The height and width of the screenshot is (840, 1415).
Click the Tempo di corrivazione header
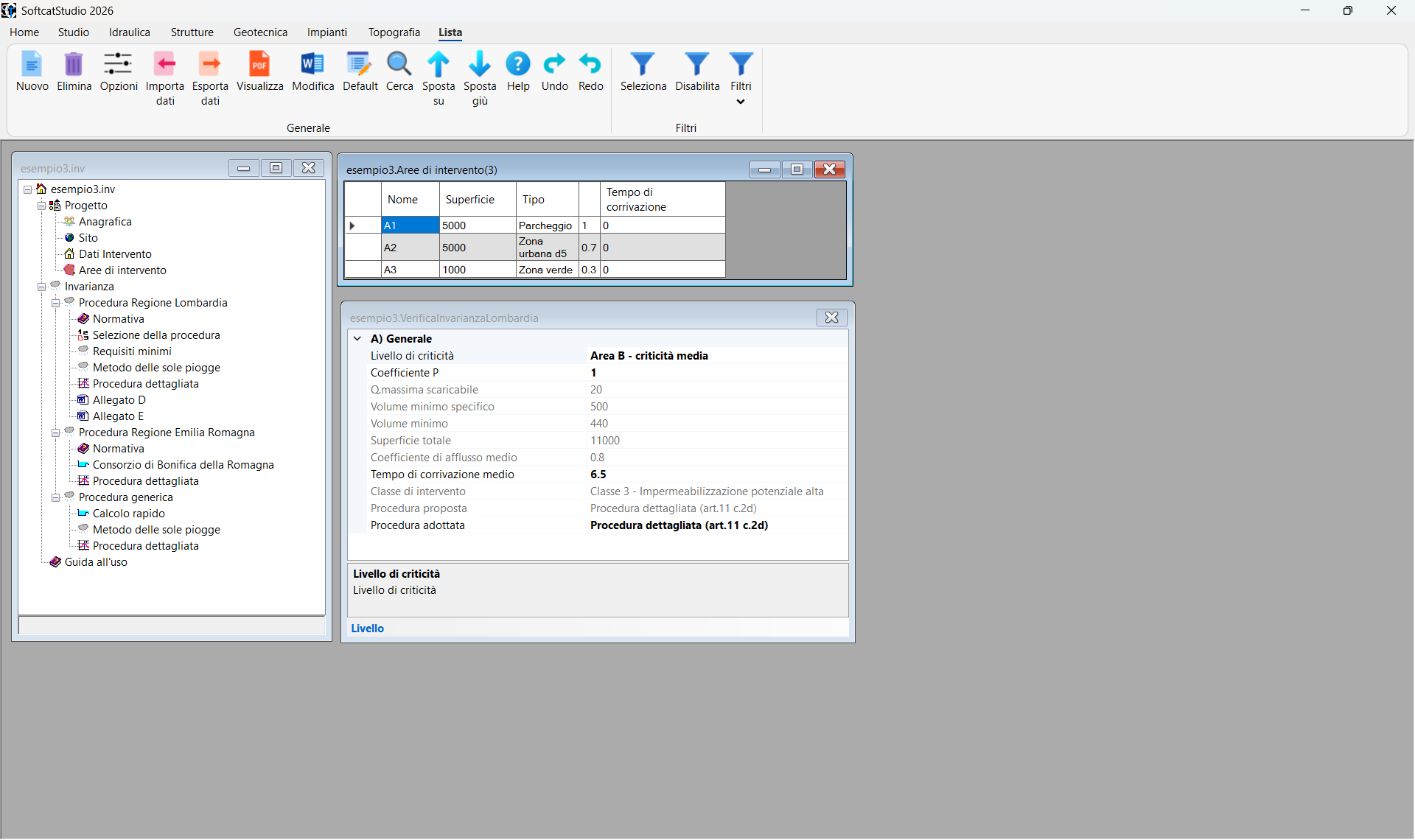[x=663, y=200]
